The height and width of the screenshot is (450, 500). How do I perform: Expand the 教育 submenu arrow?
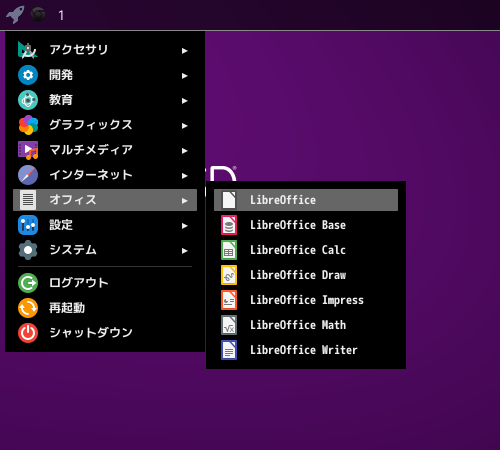[184, 101]
